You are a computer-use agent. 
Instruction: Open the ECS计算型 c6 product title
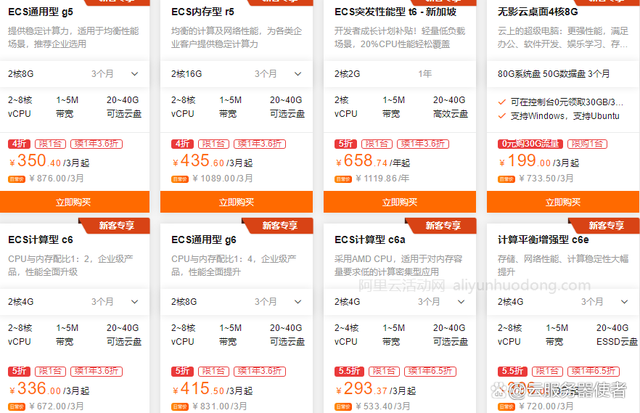(x=40, y=240)
